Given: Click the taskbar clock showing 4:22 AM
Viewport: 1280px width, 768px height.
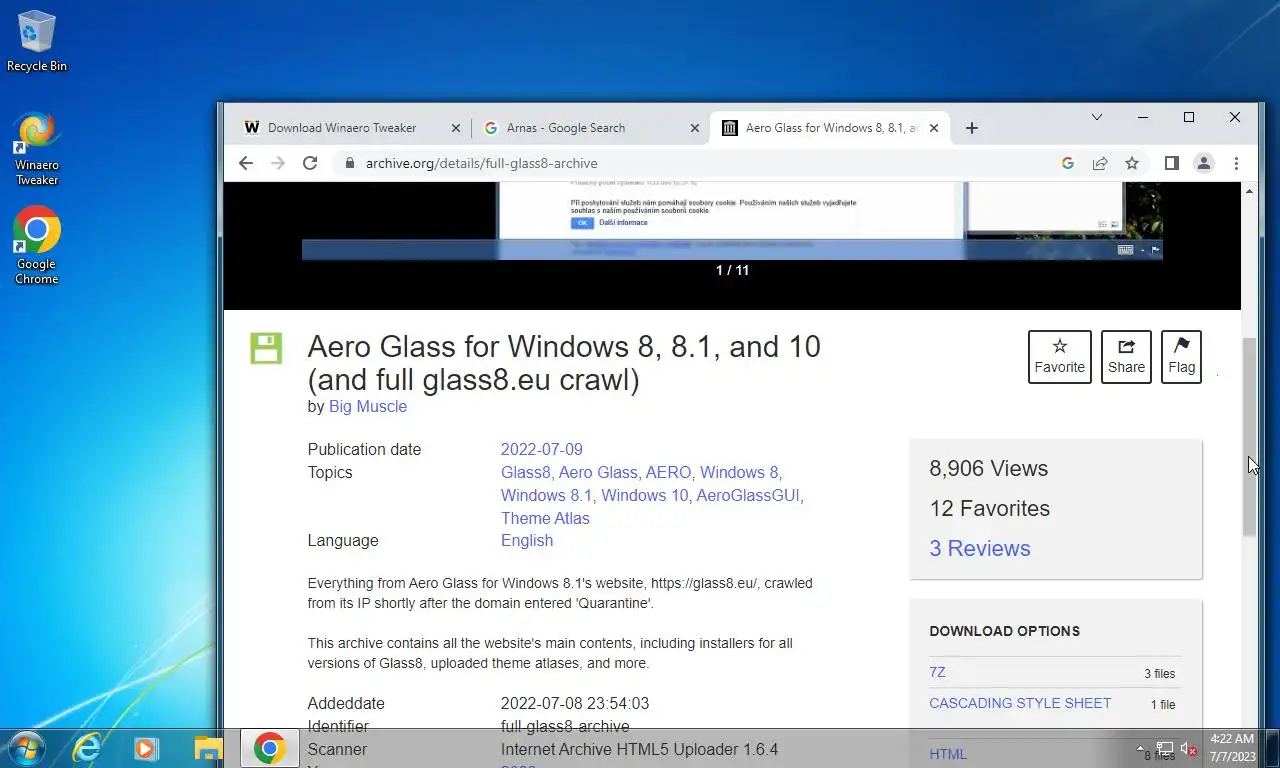Looking at the screenshot, I should (x=1232, y=748).
